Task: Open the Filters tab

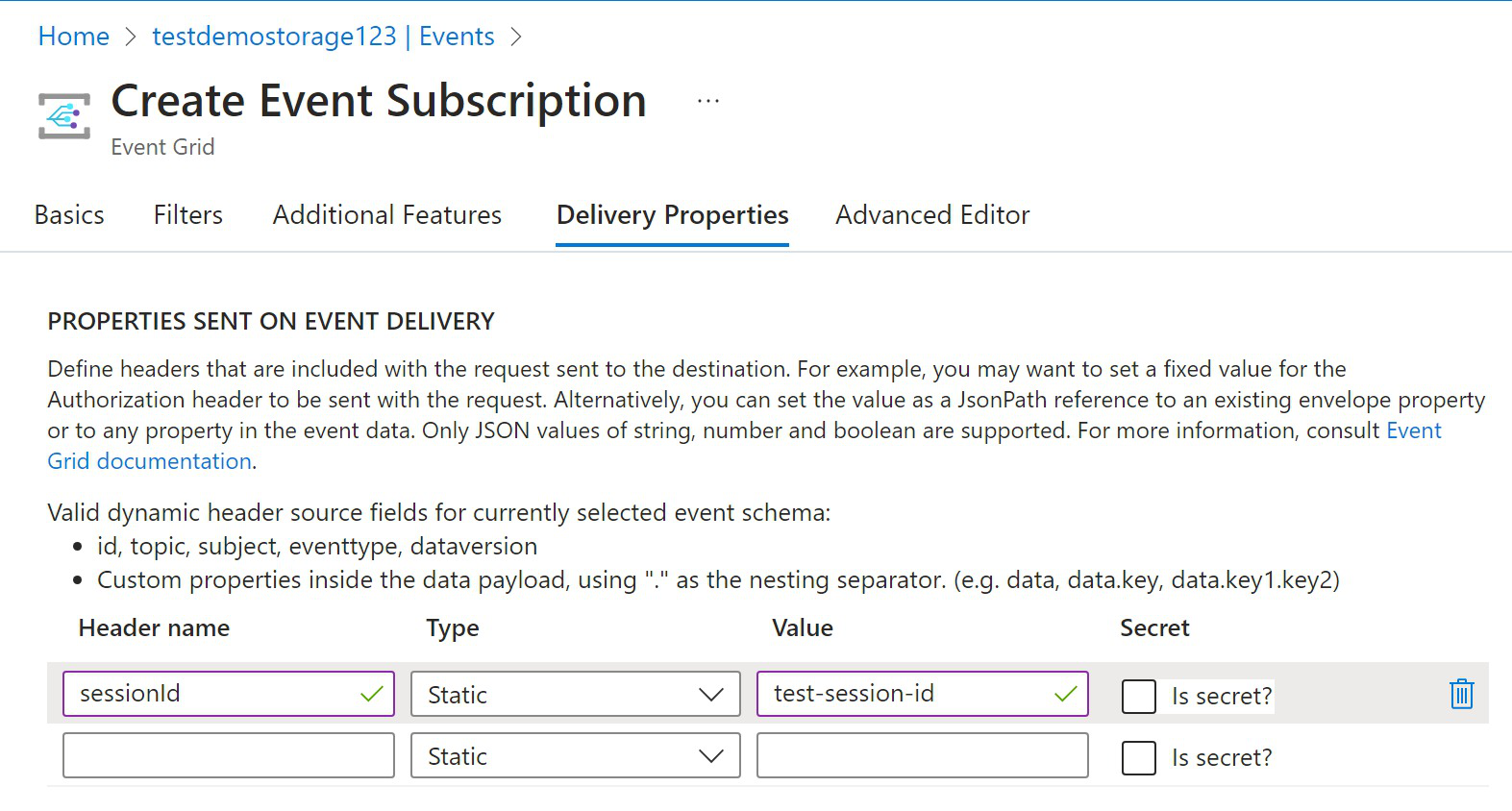Action: 187,214
